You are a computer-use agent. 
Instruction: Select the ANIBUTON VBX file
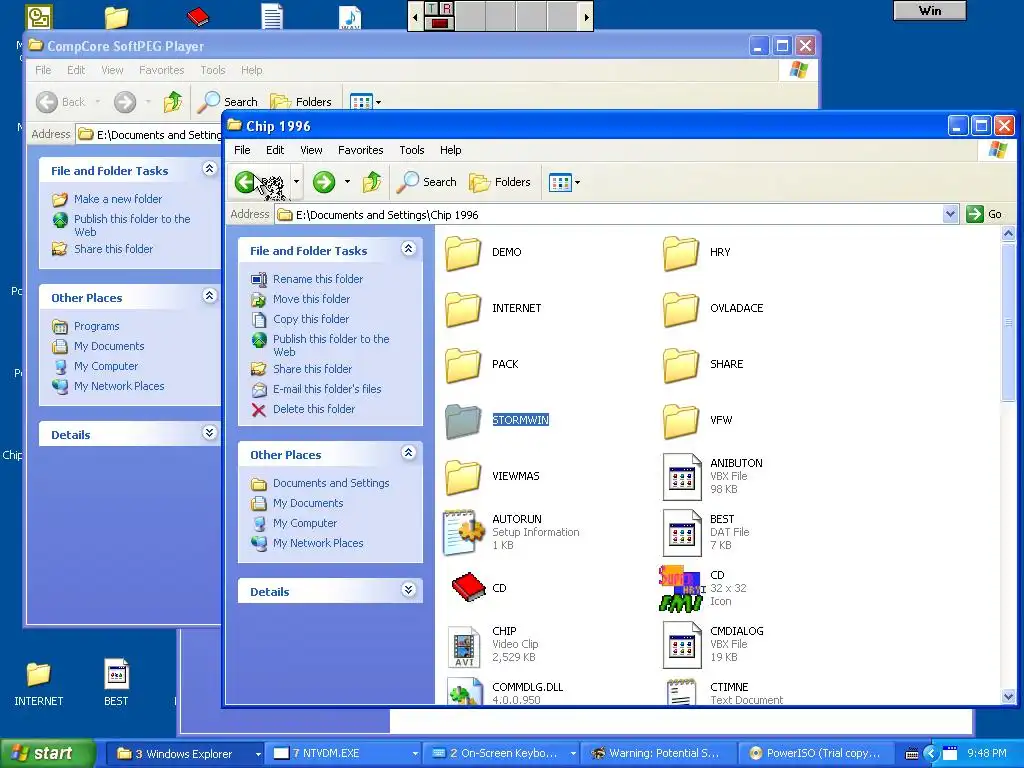click(712, 477)
